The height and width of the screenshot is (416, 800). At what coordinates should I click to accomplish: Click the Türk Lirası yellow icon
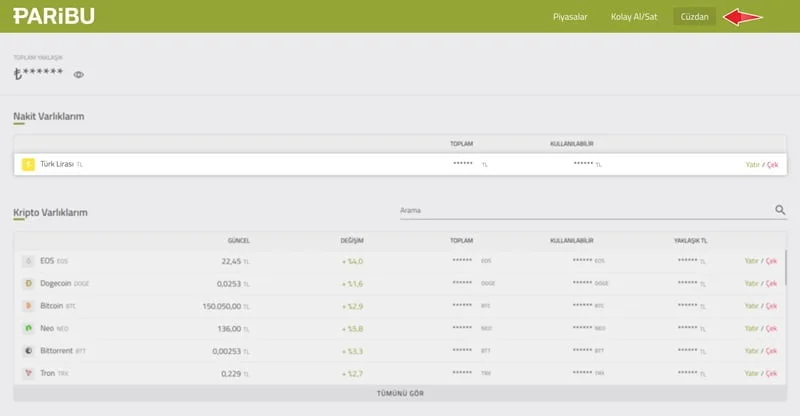point(28,164)
